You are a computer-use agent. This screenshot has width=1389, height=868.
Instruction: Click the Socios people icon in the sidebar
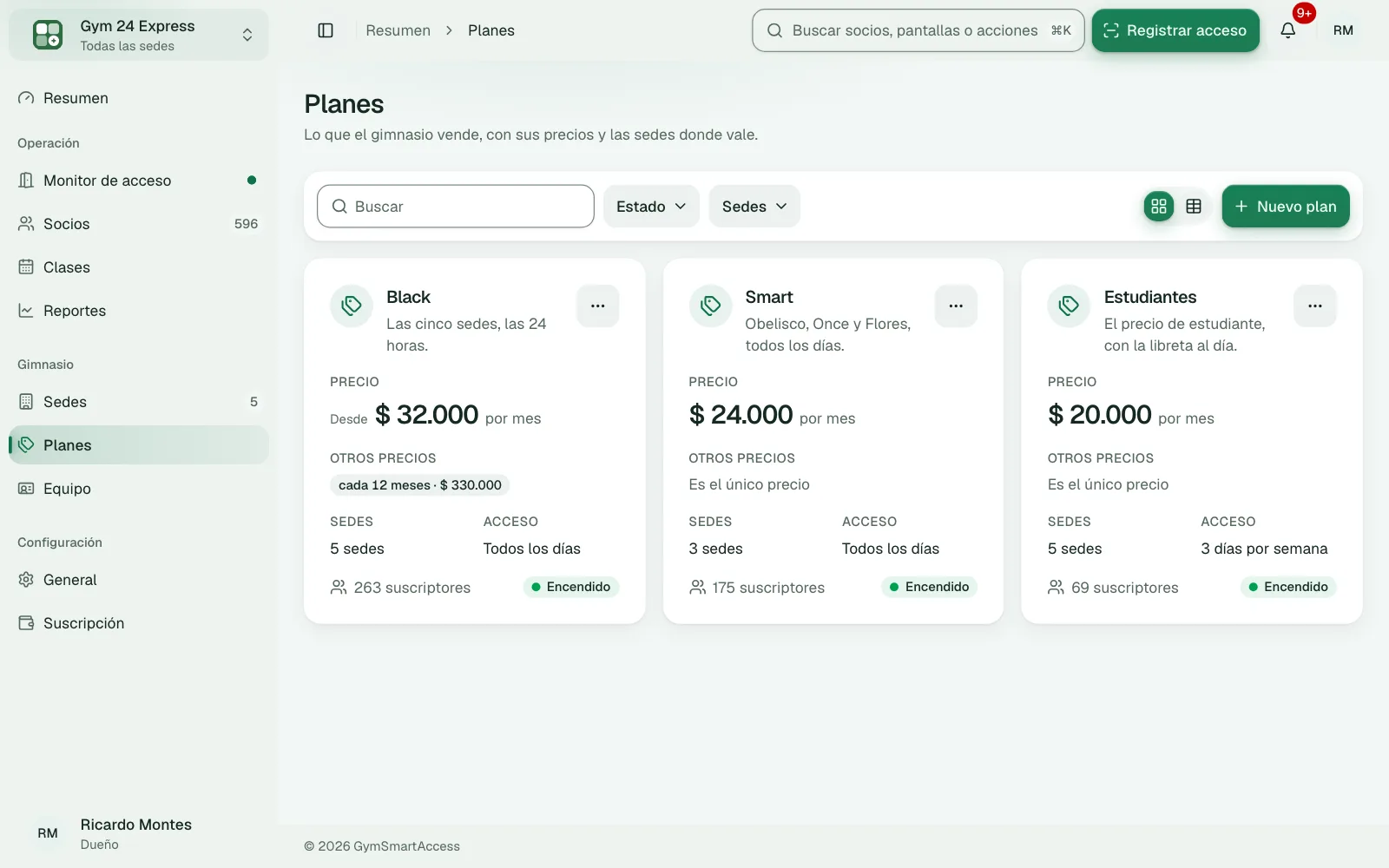tap(26, 224)
